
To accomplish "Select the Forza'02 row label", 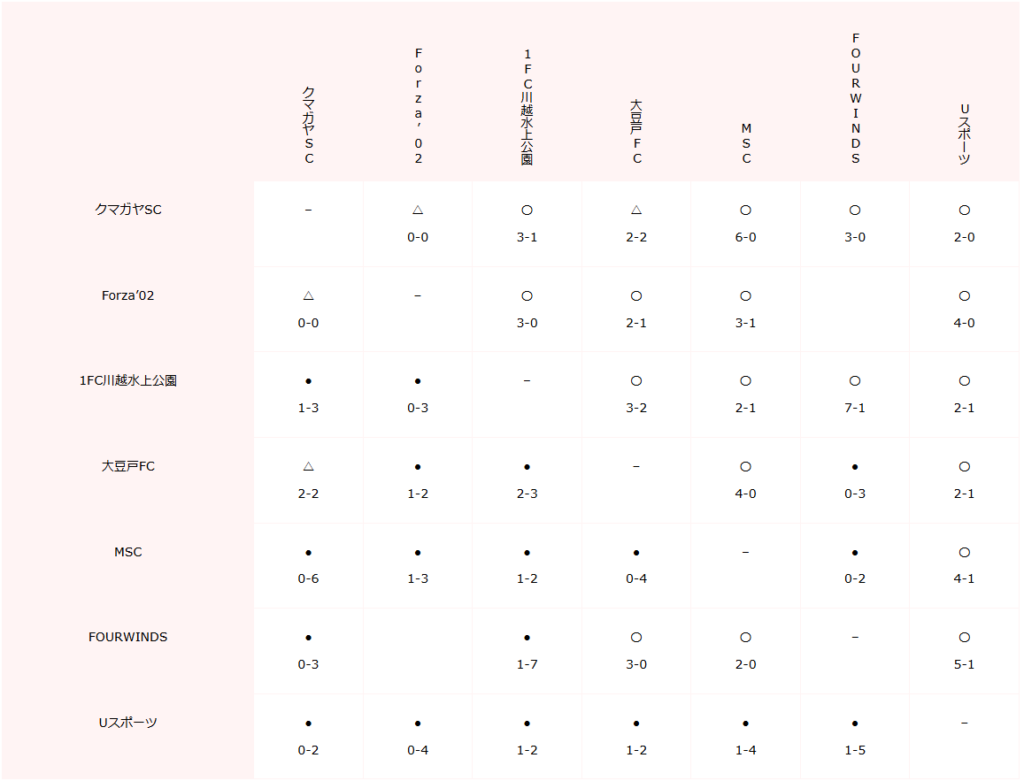I will (x=128, y=295).
